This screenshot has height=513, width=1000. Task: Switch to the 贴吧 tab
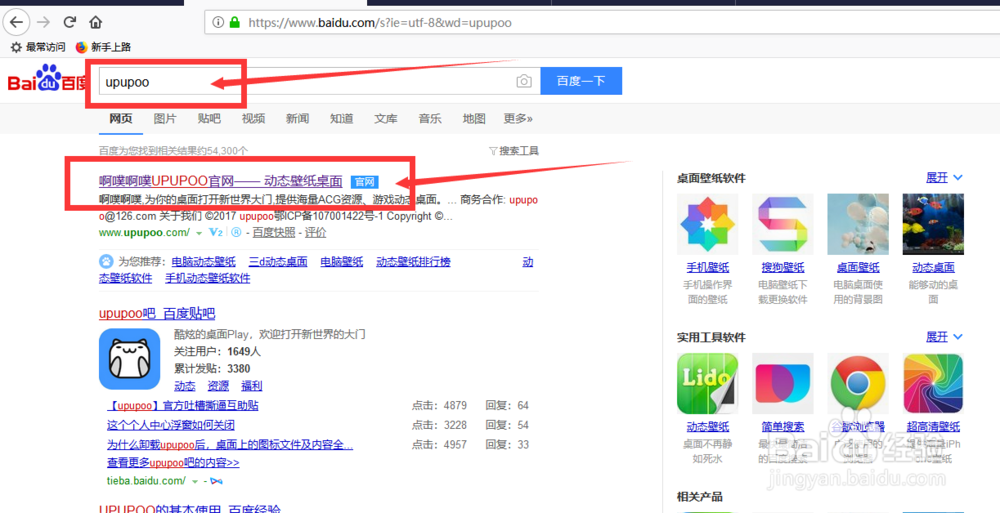pos(209,119)
